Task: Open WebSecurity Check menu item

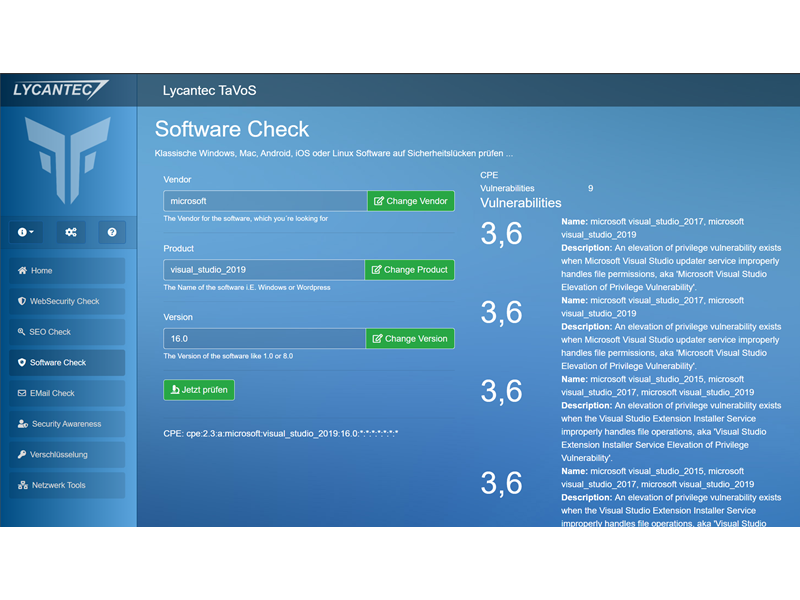Action: [x=67, y=301]
